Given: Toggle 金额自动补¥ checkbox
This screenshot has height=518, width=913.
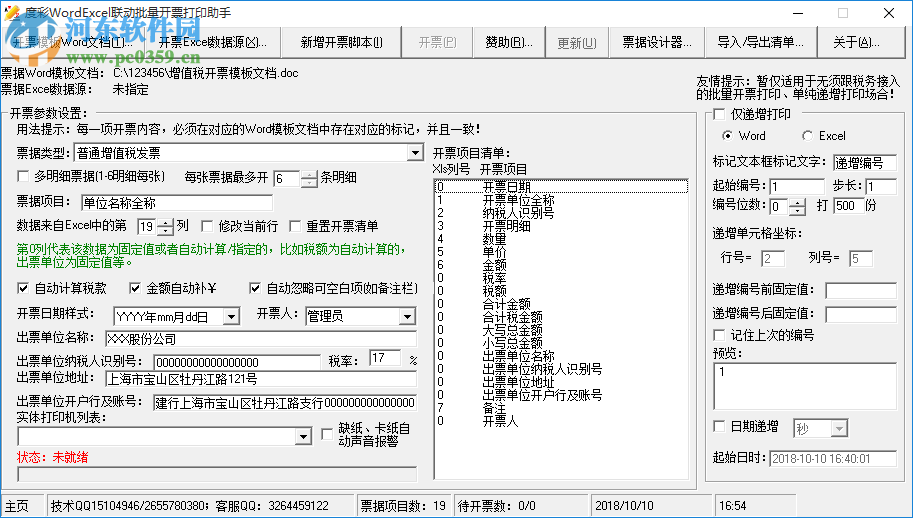Looking at the screenshot, I should click(135, 288).
